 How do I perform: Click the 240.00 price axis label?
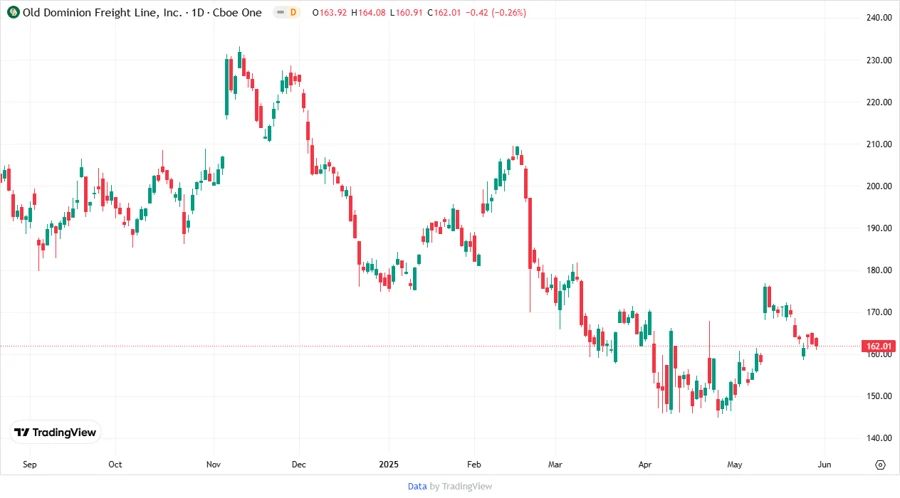[879, 18]
